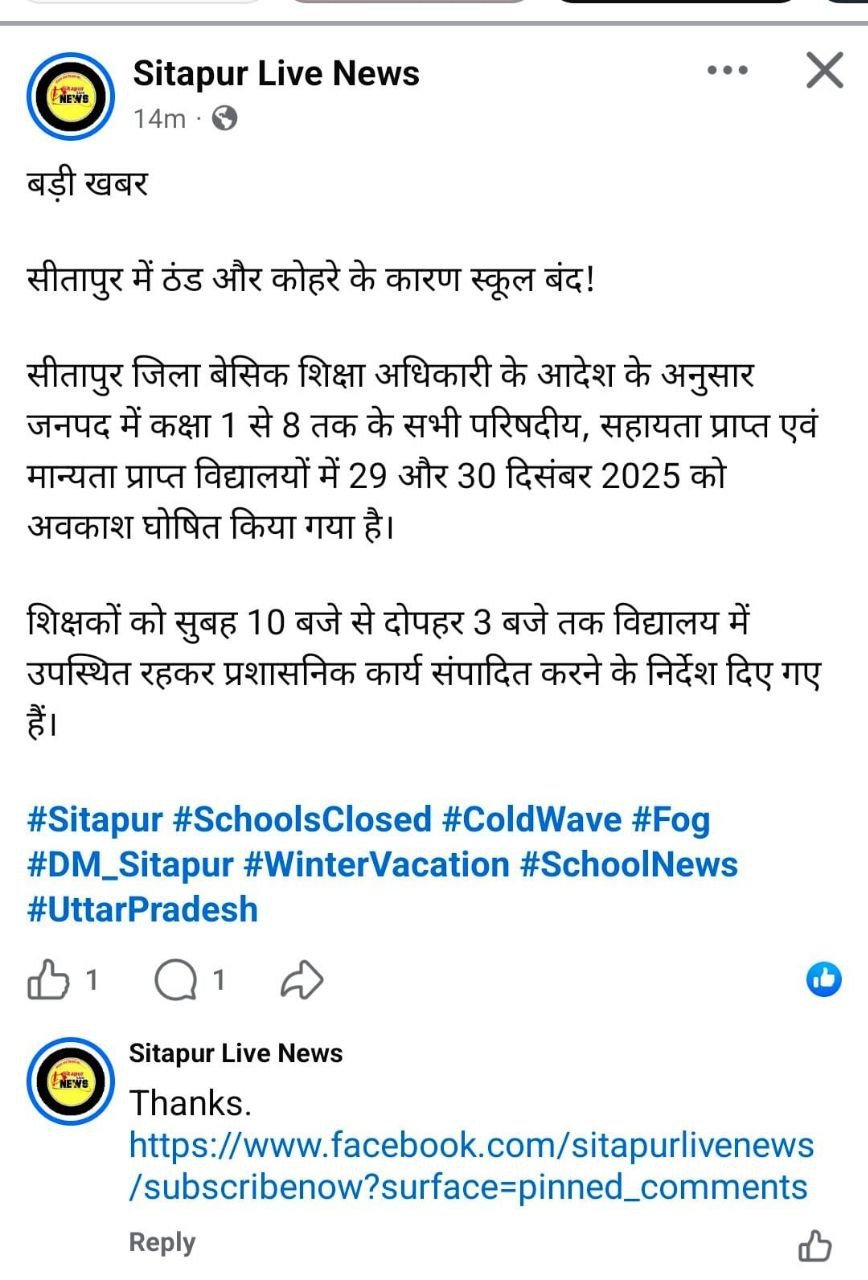This screenshot has width=868, height=1280.
Task: Close the post with the X icon
Action: tap(824, 71)
